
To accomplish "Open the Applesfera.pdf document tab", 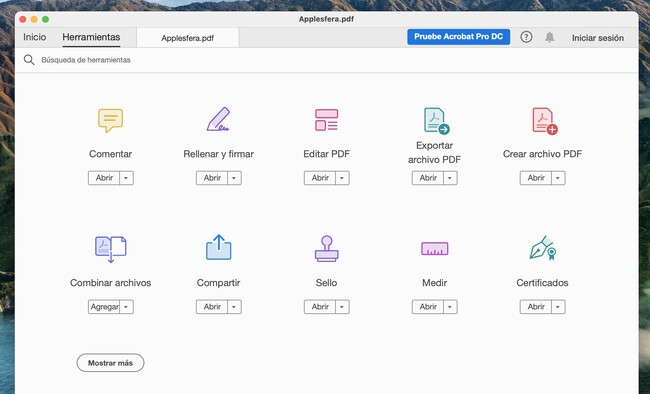I will point(187,38).
